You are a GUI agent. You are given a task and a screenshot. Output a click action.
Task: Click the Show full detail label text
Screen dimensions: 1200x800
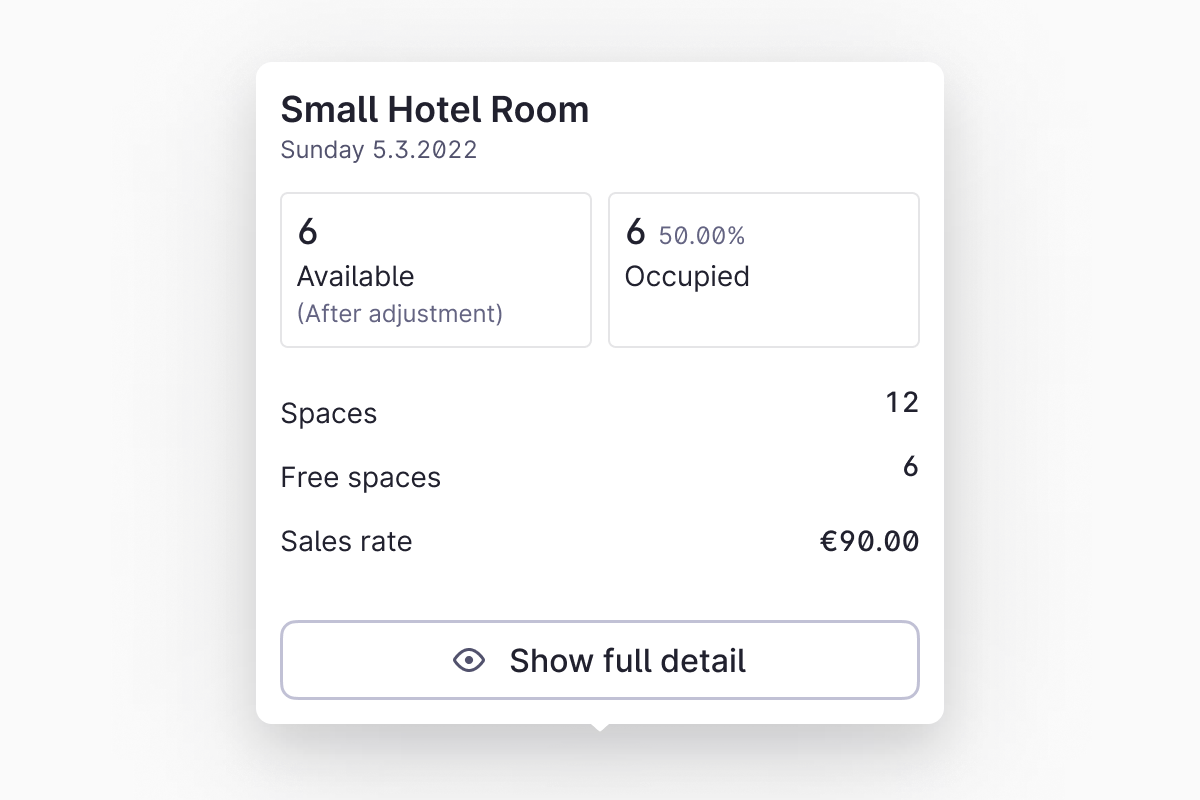point(627,661)
